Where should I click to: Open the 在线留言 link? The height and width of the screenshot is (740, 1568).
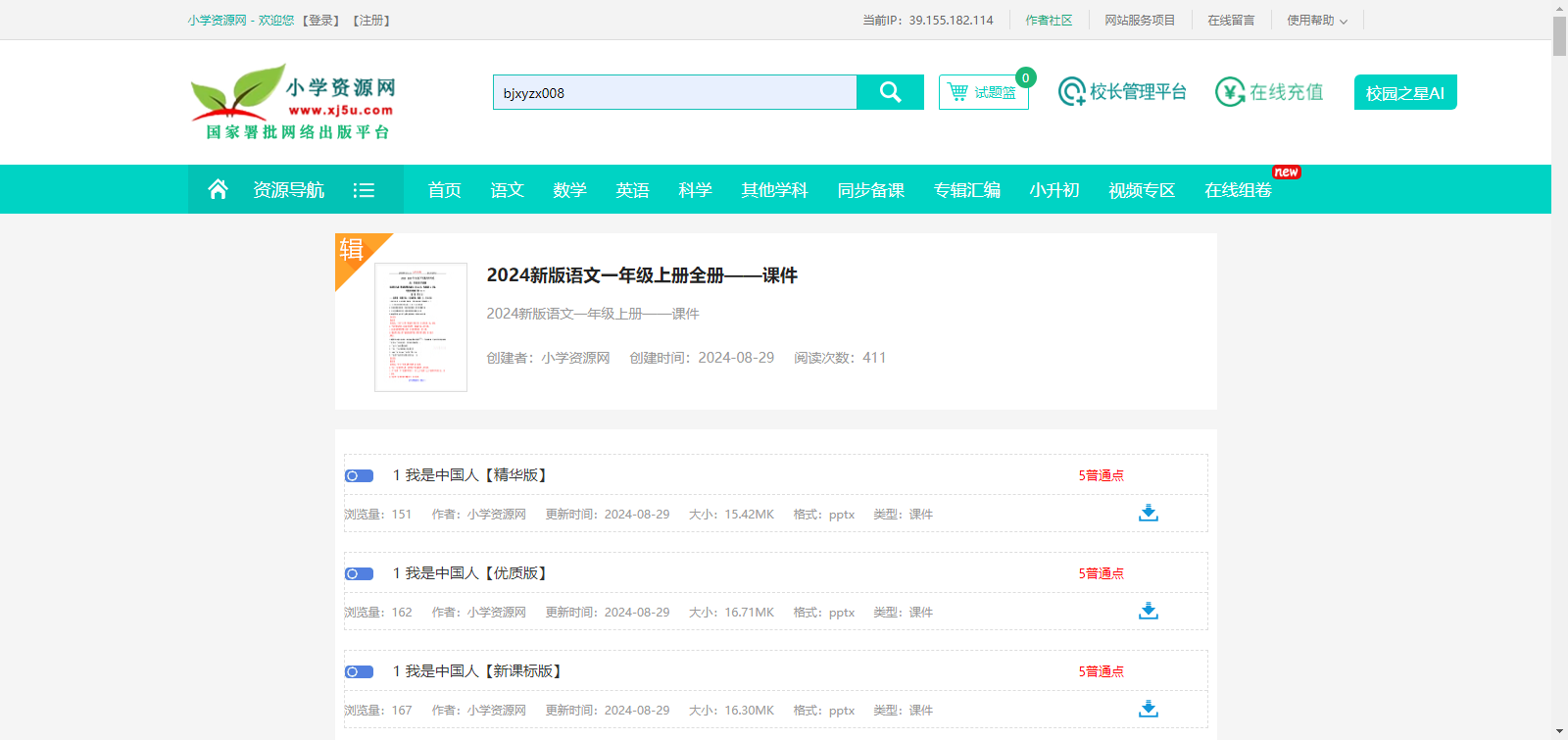click(1231, 21)
